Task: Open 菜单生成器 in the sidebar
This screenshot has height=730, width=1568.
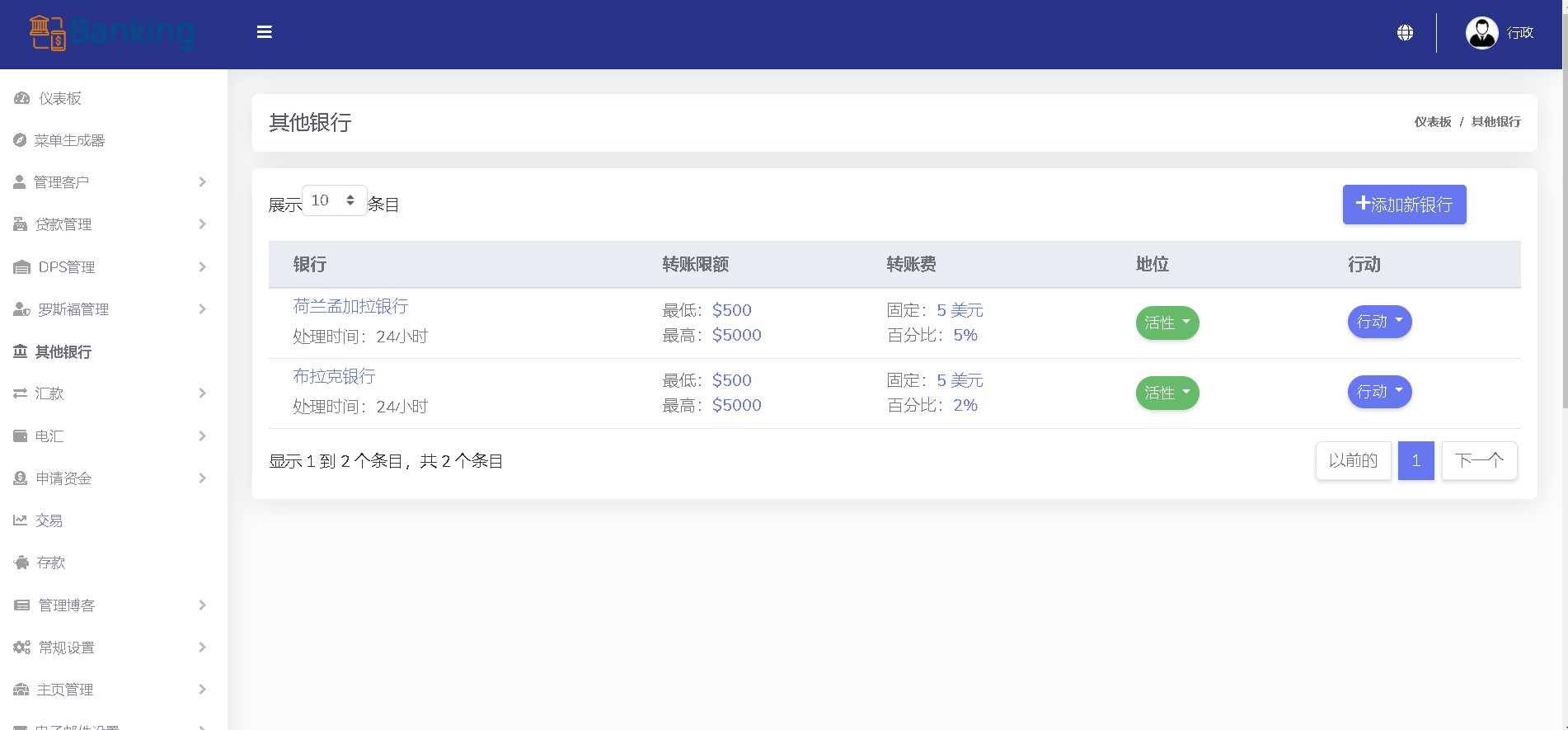Action: pyautogui.click(x=69, y=140)
